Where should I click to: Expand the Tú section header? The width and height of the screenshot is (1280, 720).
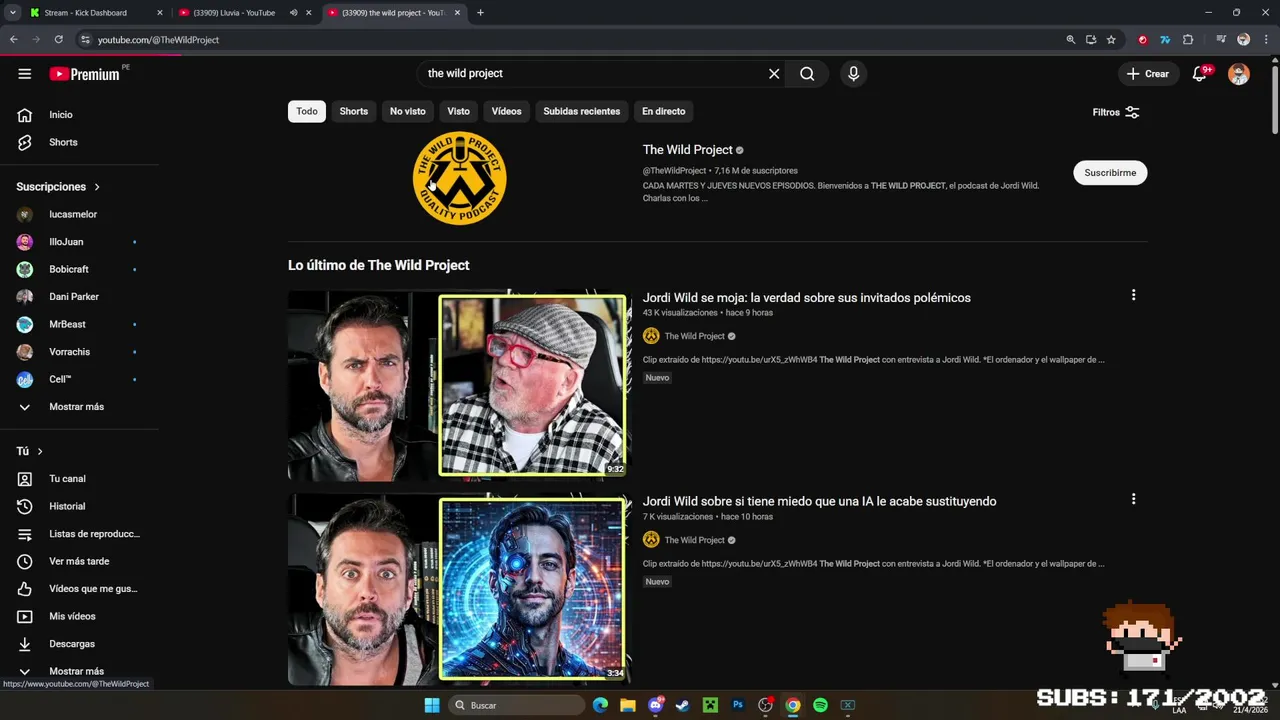click(x=29, y=451)
